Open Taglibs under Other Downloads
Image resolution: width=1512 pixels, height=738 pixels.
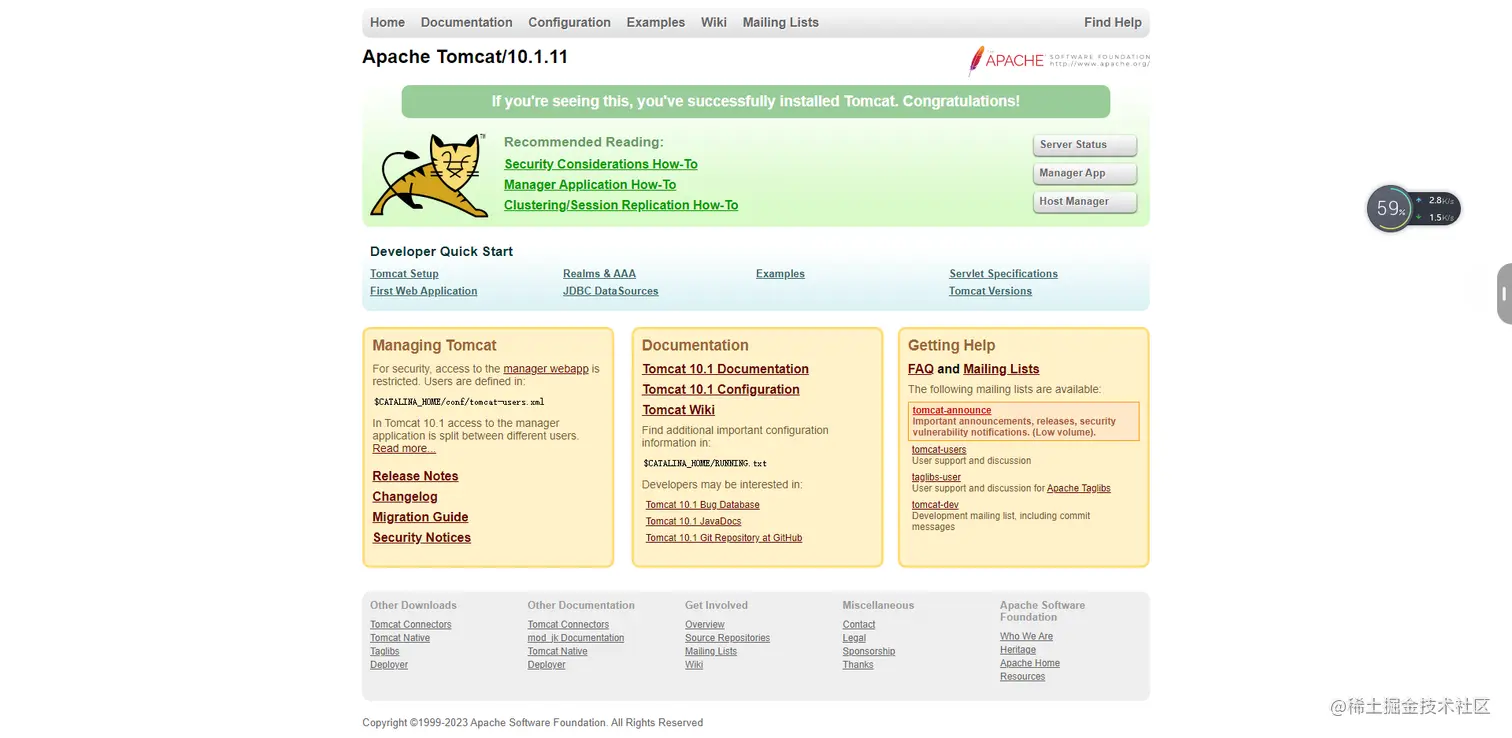point(384,651)
